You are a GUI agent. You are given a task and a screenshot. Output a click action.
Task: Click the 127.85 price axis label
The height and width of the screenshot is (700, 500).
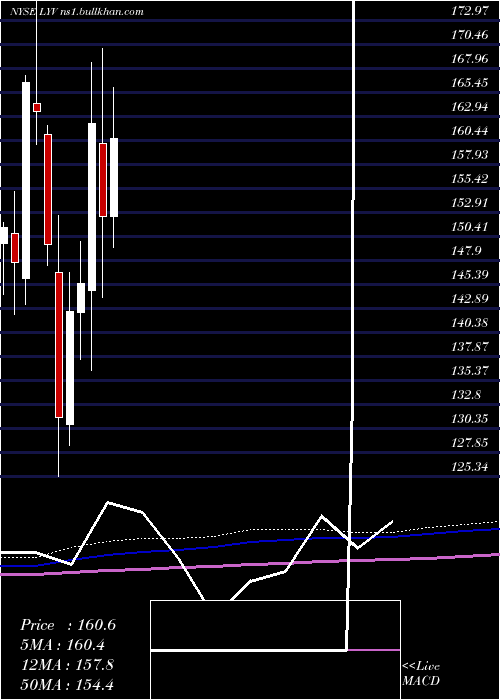pyautogui.click(x=470, y=443)
